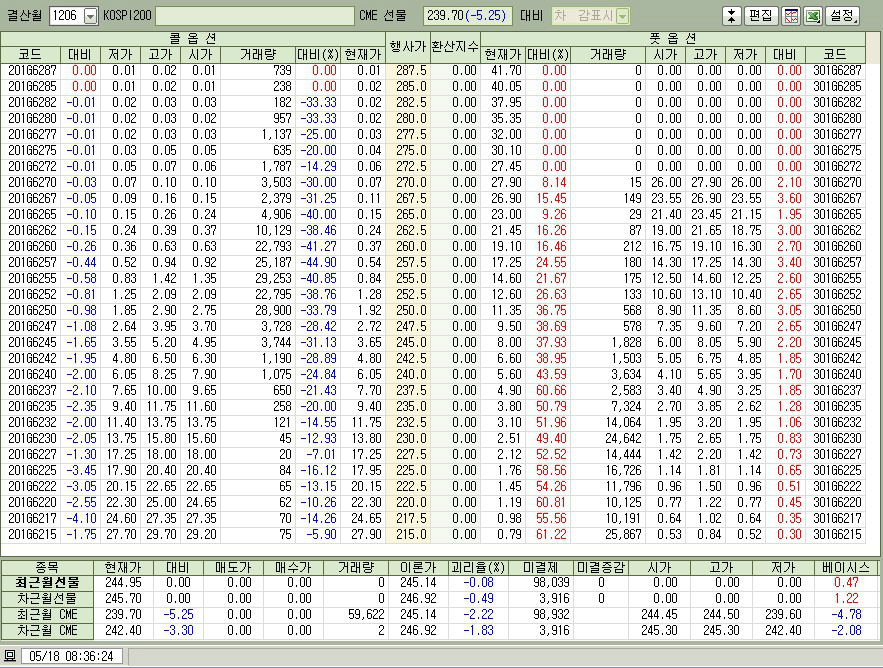Select the 콜옵션 header group
883x668 pixels.
[x=195, y=38]
